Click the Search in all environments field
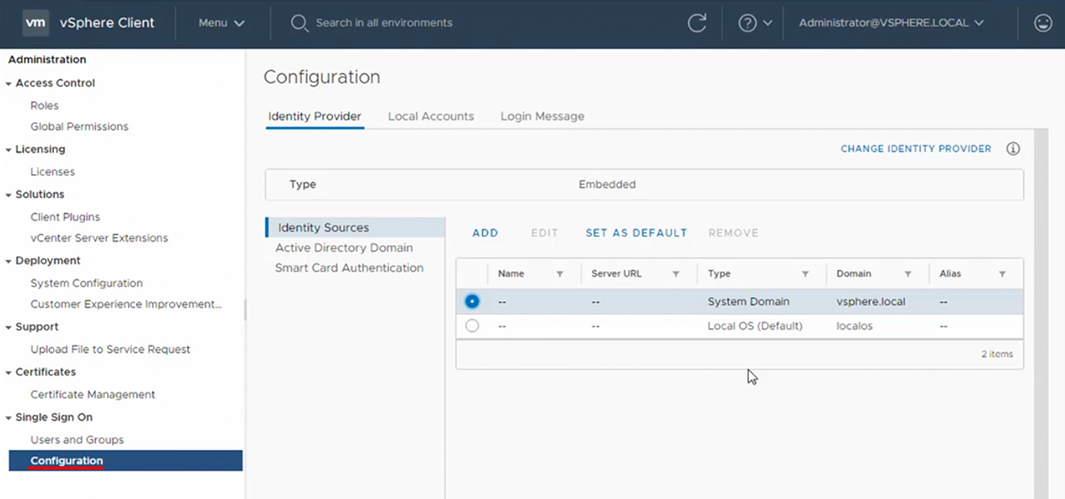The width and height of the screenshot is (1065, 499). point(384,23)
